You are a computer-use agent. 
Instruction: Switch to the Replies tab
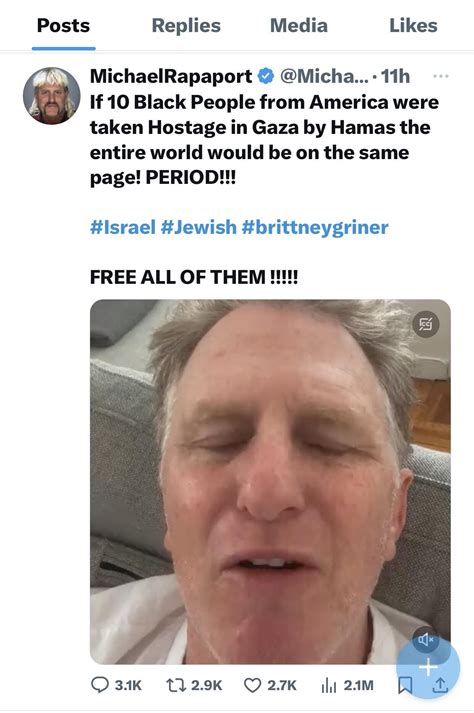(186, 25)
